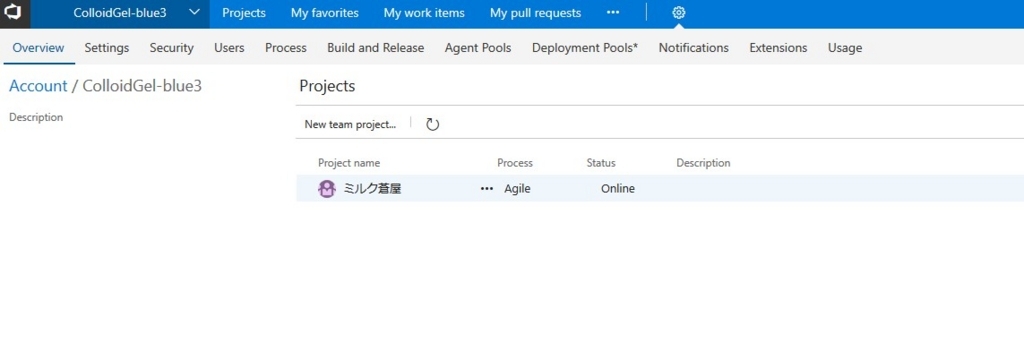The image size is (1024, 360).
Task: Go to Projects in top navigation
Action: click(x=244, y=13)
